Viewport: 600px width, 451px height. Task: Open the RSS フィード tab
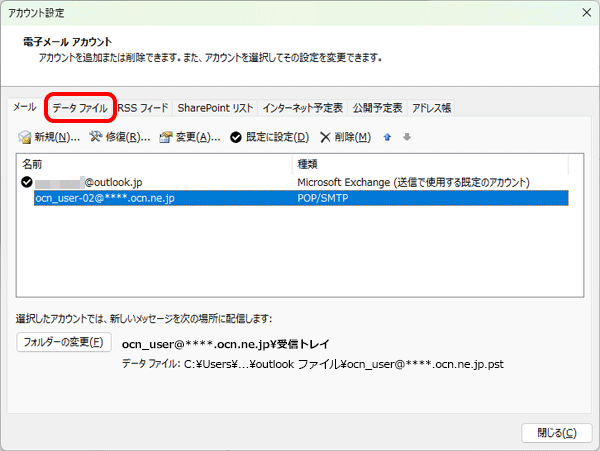[143, 107]
